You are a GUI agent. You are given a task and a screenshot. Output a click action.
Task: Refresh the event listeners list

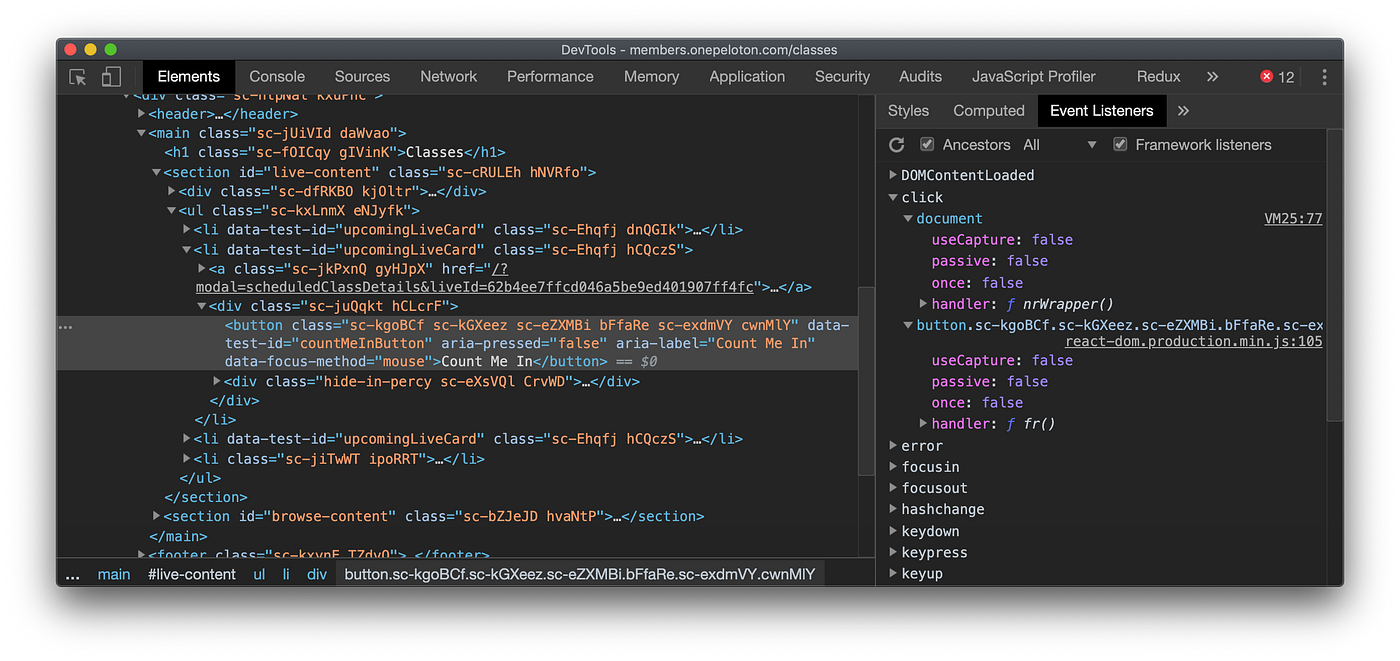tap(897, 145)
